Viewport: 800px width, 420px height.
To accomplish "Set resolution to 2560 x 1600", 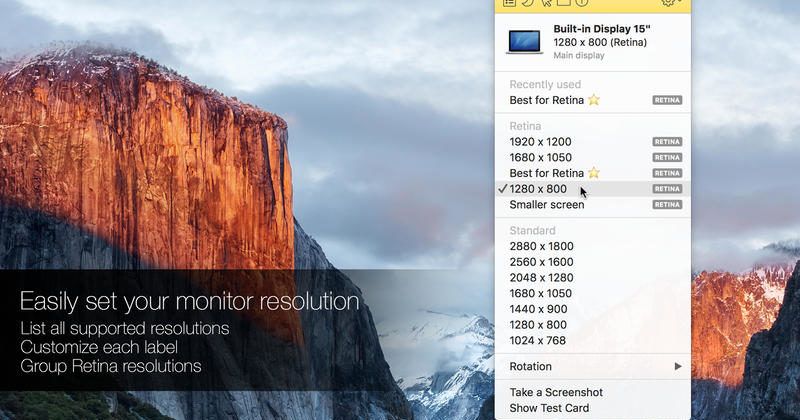I will [x=593, y=262].
